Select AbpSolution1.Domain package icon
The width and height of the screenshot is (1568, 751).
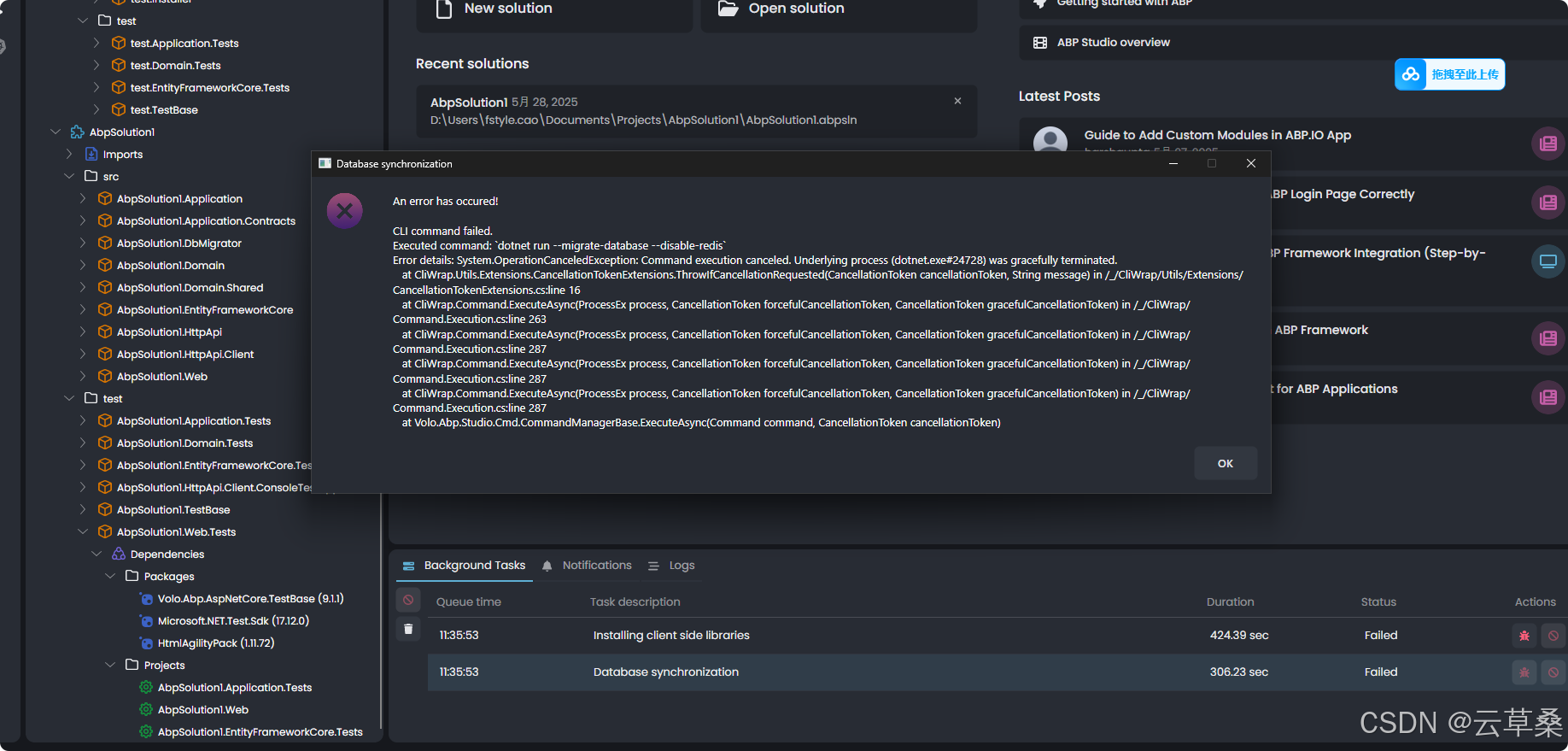[x=105, y=265]
